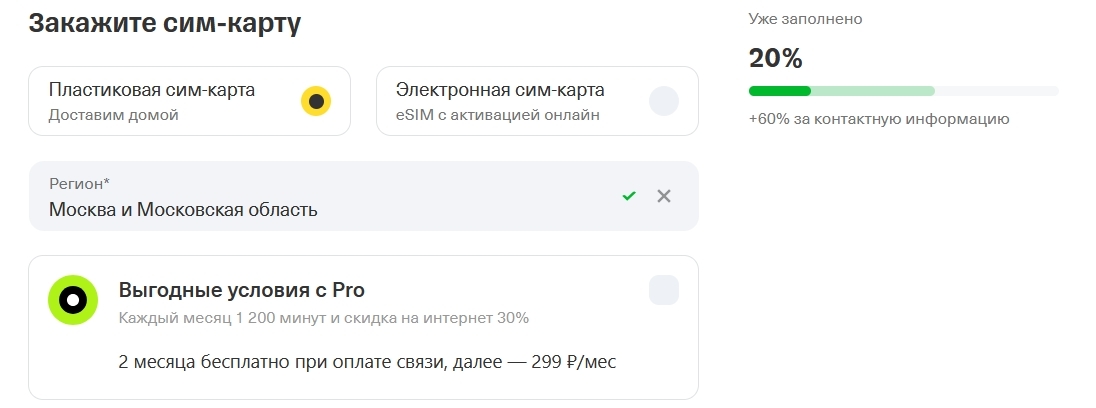This screenshot has height=408, width=1096.
Task: Click the 'Уже заполнено' label
Action: (x=805, y=19)
